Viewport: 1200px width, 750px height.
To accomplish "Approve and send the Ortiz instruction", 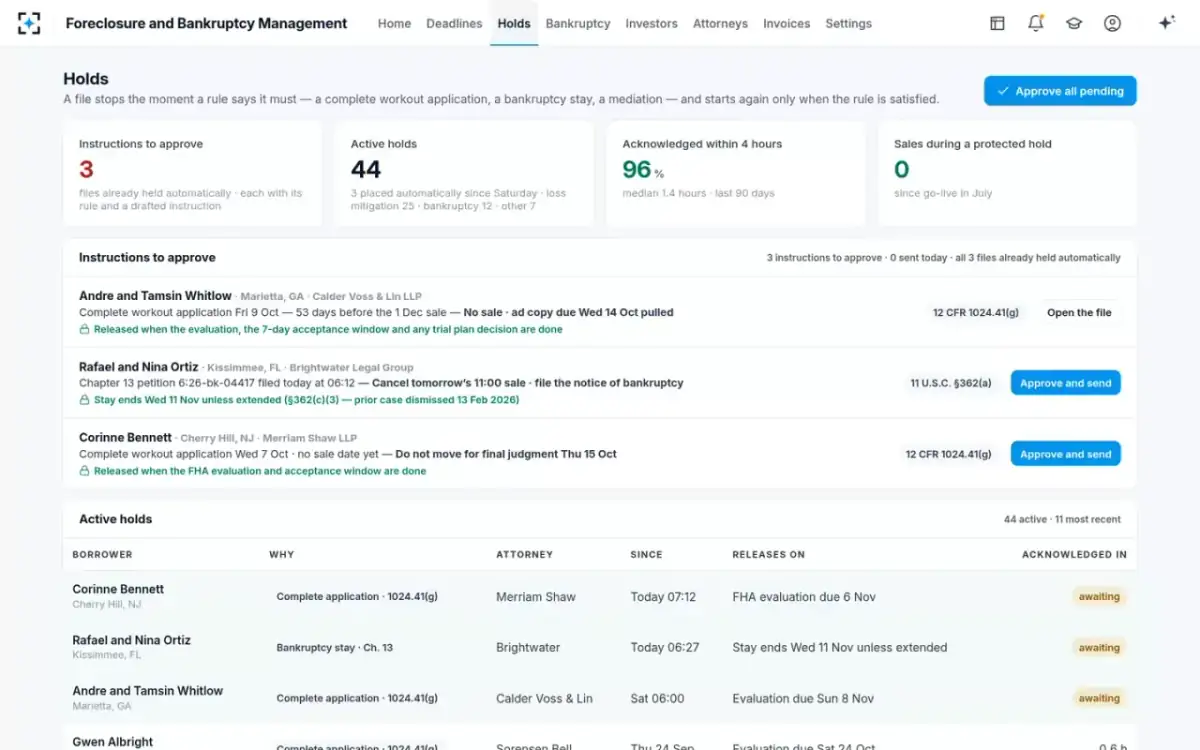I will click(1065, 383).
